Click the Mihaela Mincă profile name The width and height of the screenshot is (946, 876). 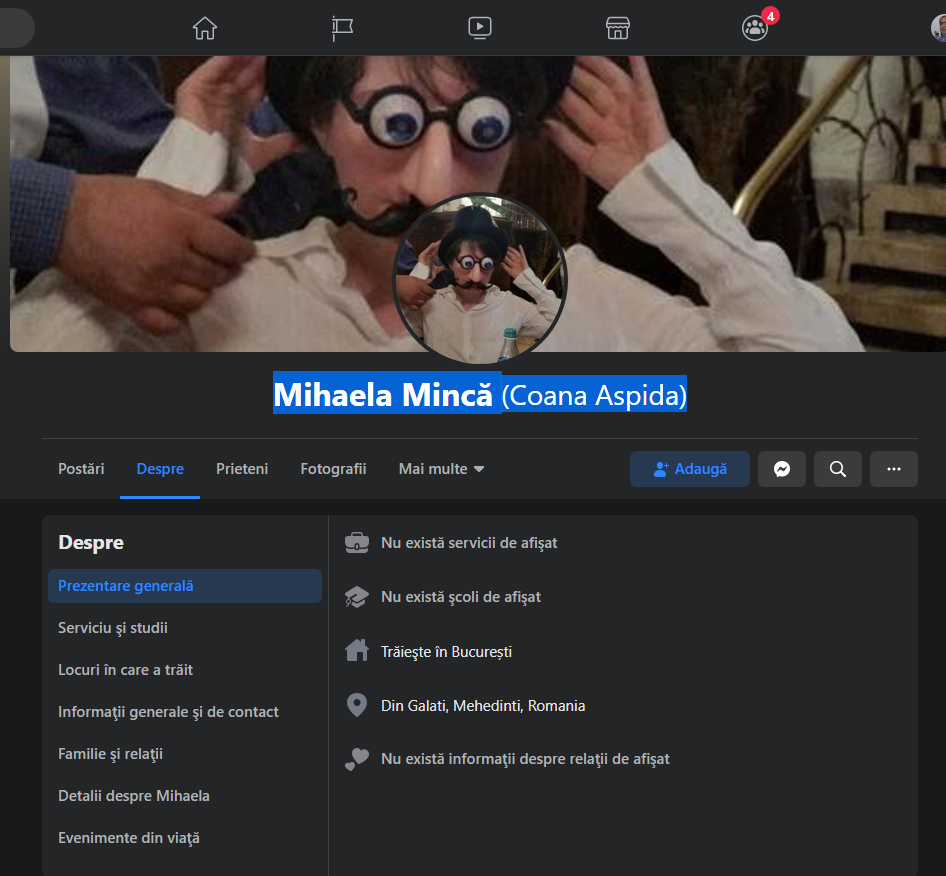383,395
